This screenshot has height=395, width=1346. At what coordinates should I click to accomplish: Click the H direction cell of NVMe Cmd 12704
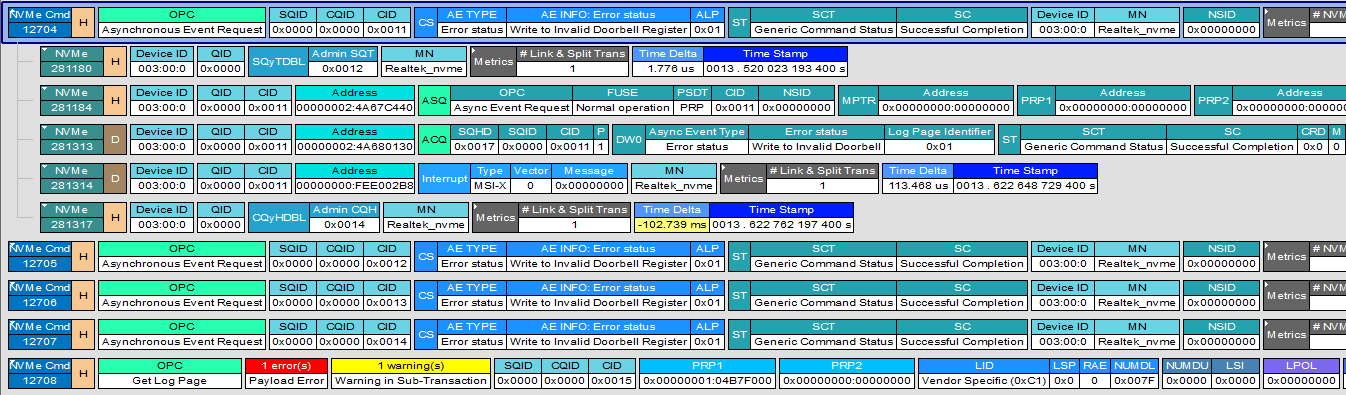coord(84,22)
